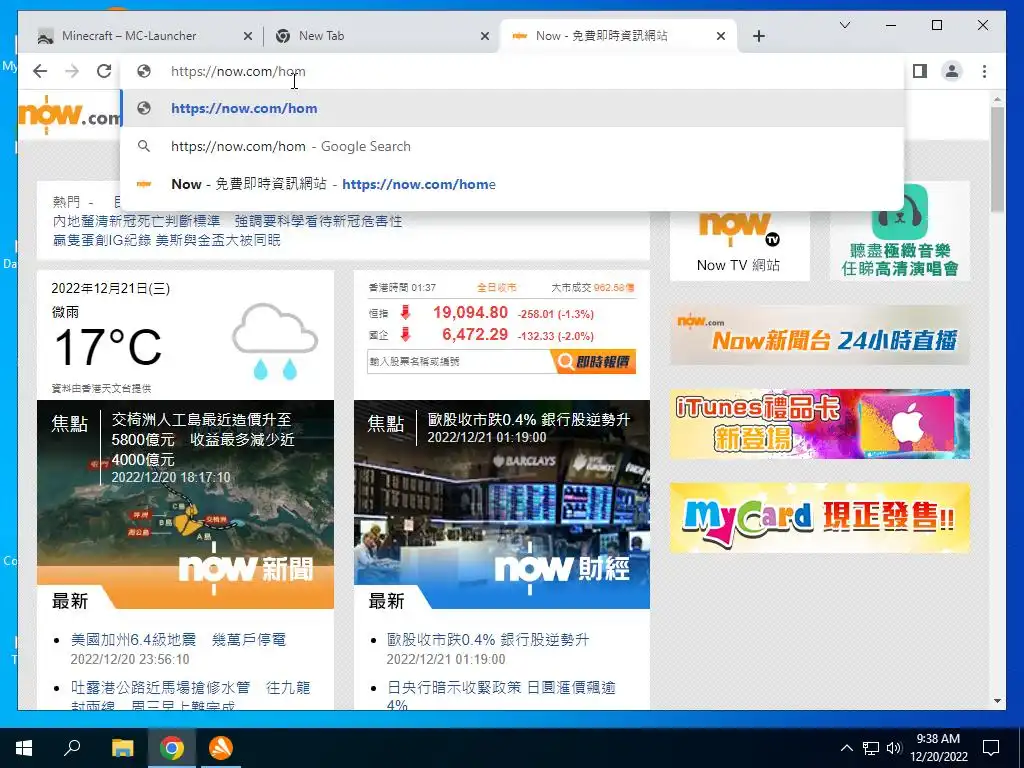Open Chrome three-dot menu
The height and width of the screenshot is (768, 1024).
(x=984, y=71)
